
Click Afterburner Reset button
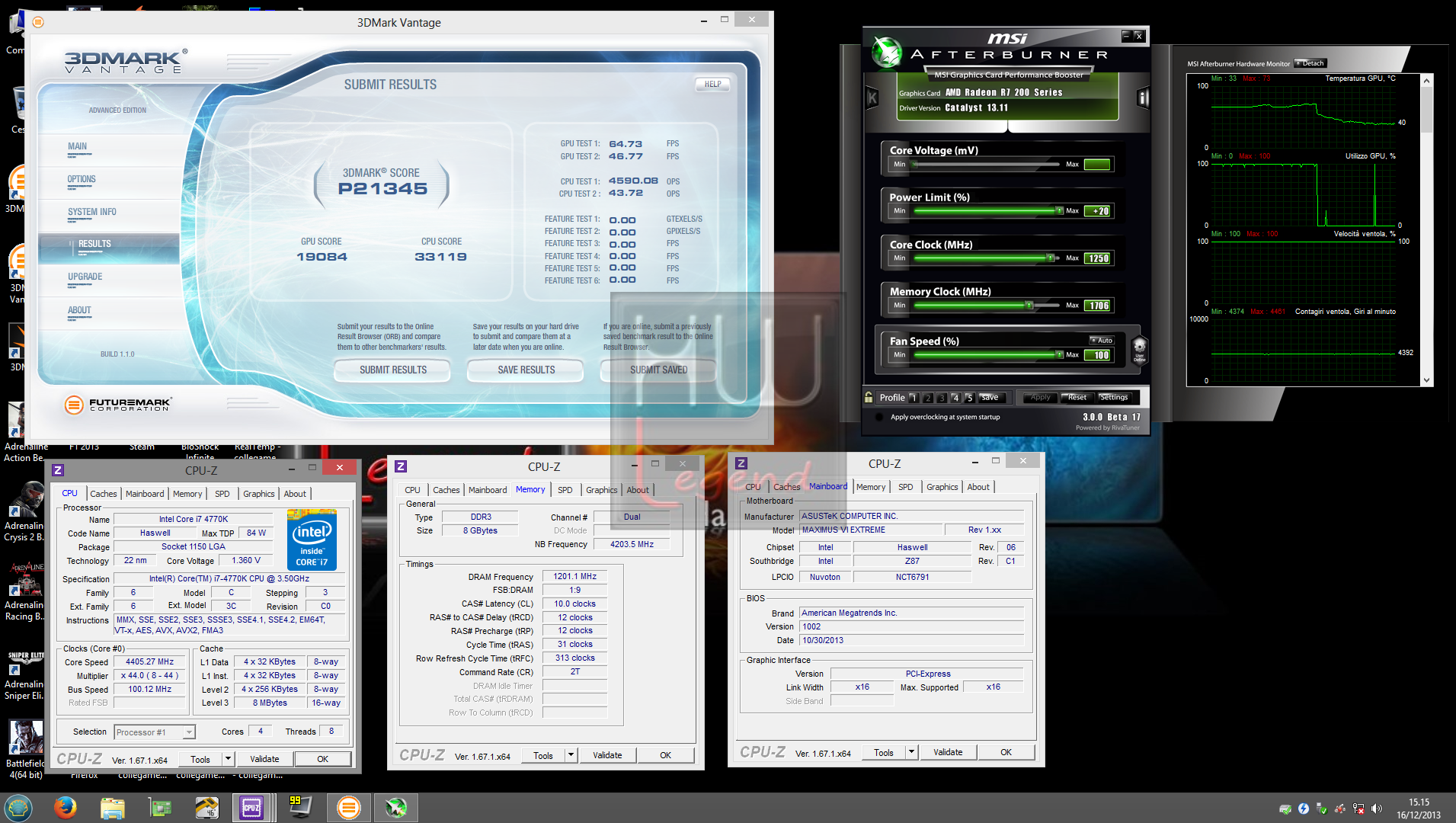tap(1077, 398)
